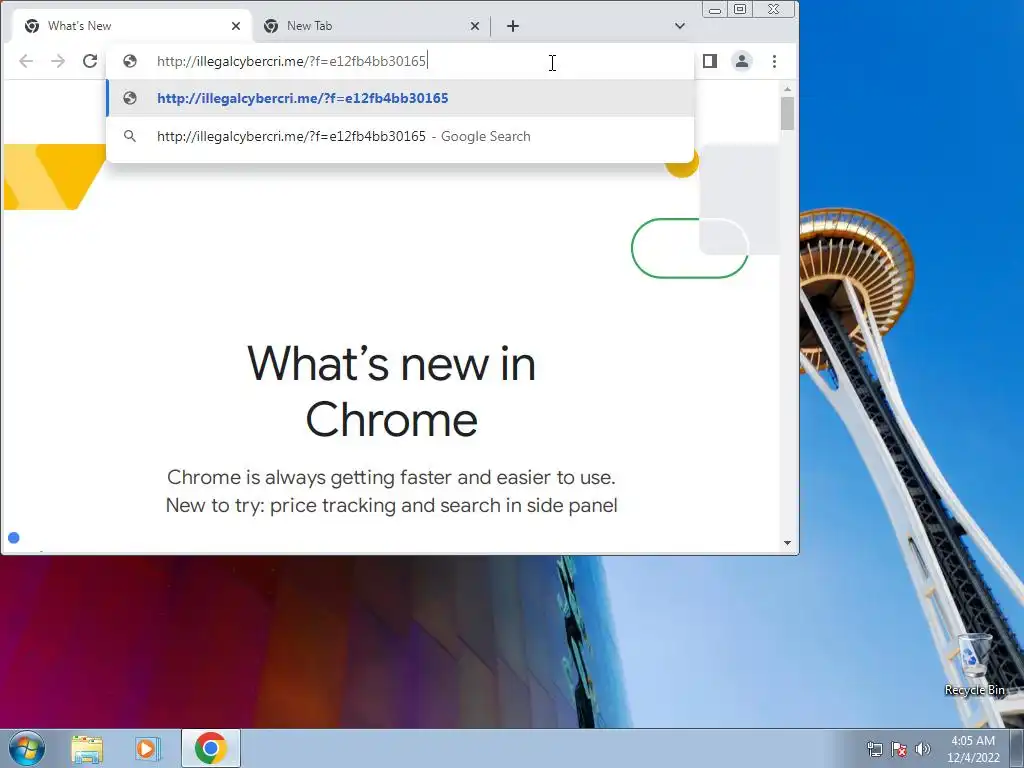This screenshot has width=1024, height=768.
Task: Select the Google Search suggestion row
Action: click(400, 136)
